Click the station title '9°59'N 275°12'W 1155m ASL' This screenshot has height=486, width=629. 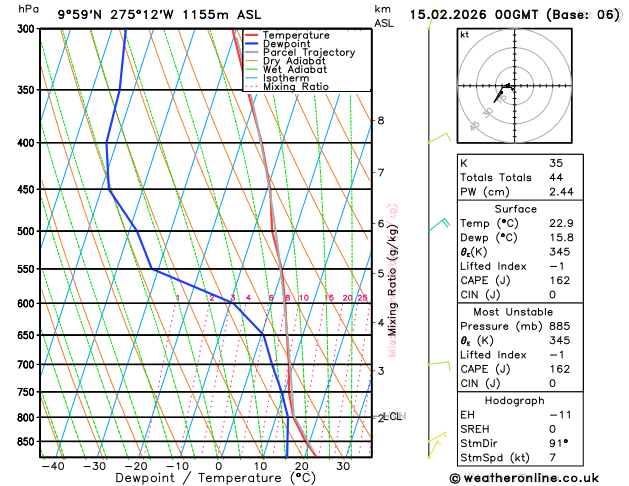159,15
